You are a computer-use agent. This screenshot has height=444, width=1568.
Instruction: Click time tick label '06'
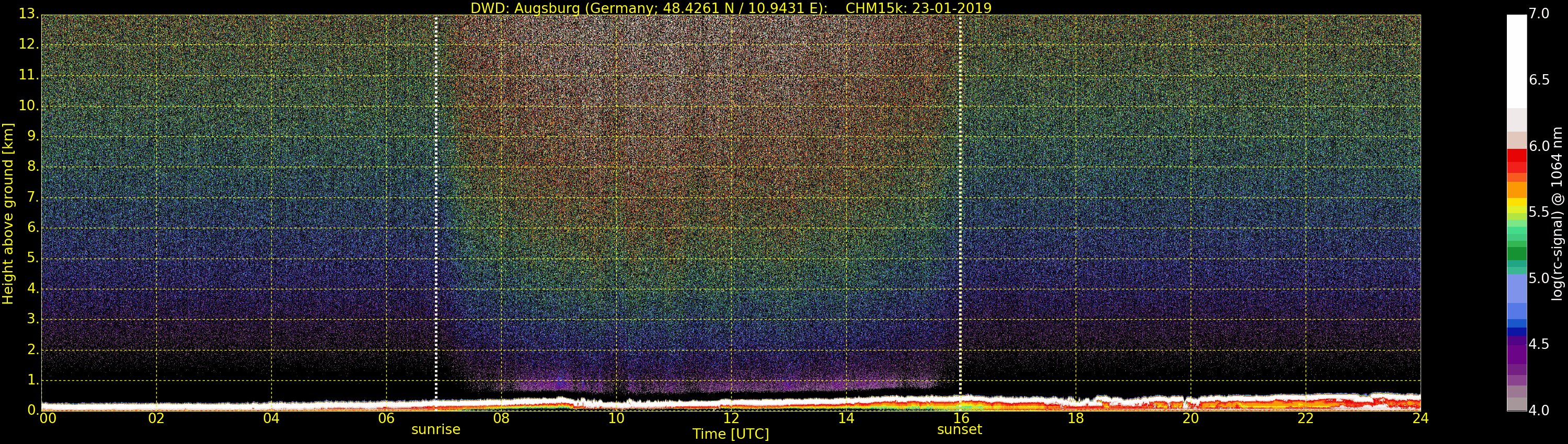pyautogui.click(x=387, y=418)
